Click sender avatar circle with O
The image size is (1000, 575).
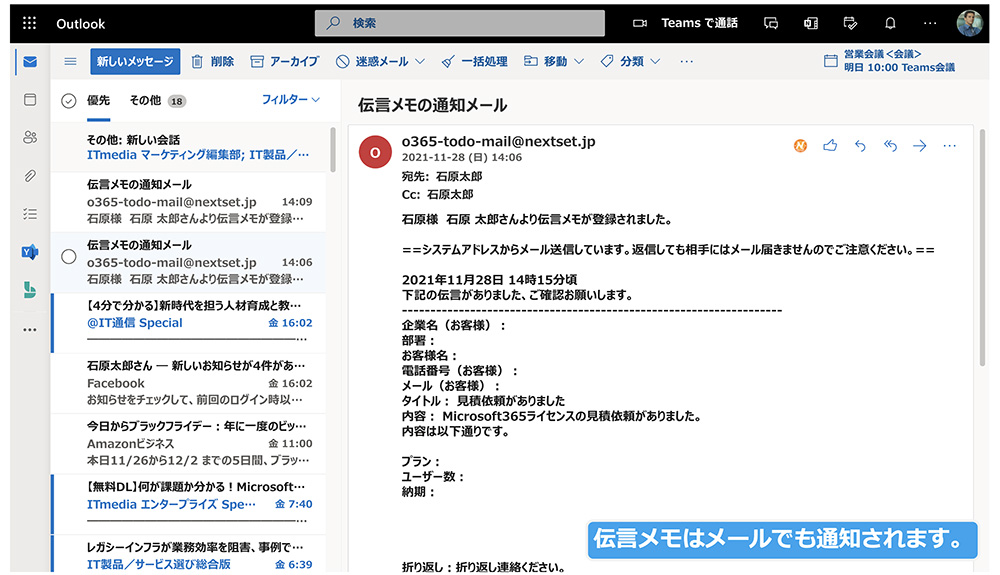coord(375,152)
